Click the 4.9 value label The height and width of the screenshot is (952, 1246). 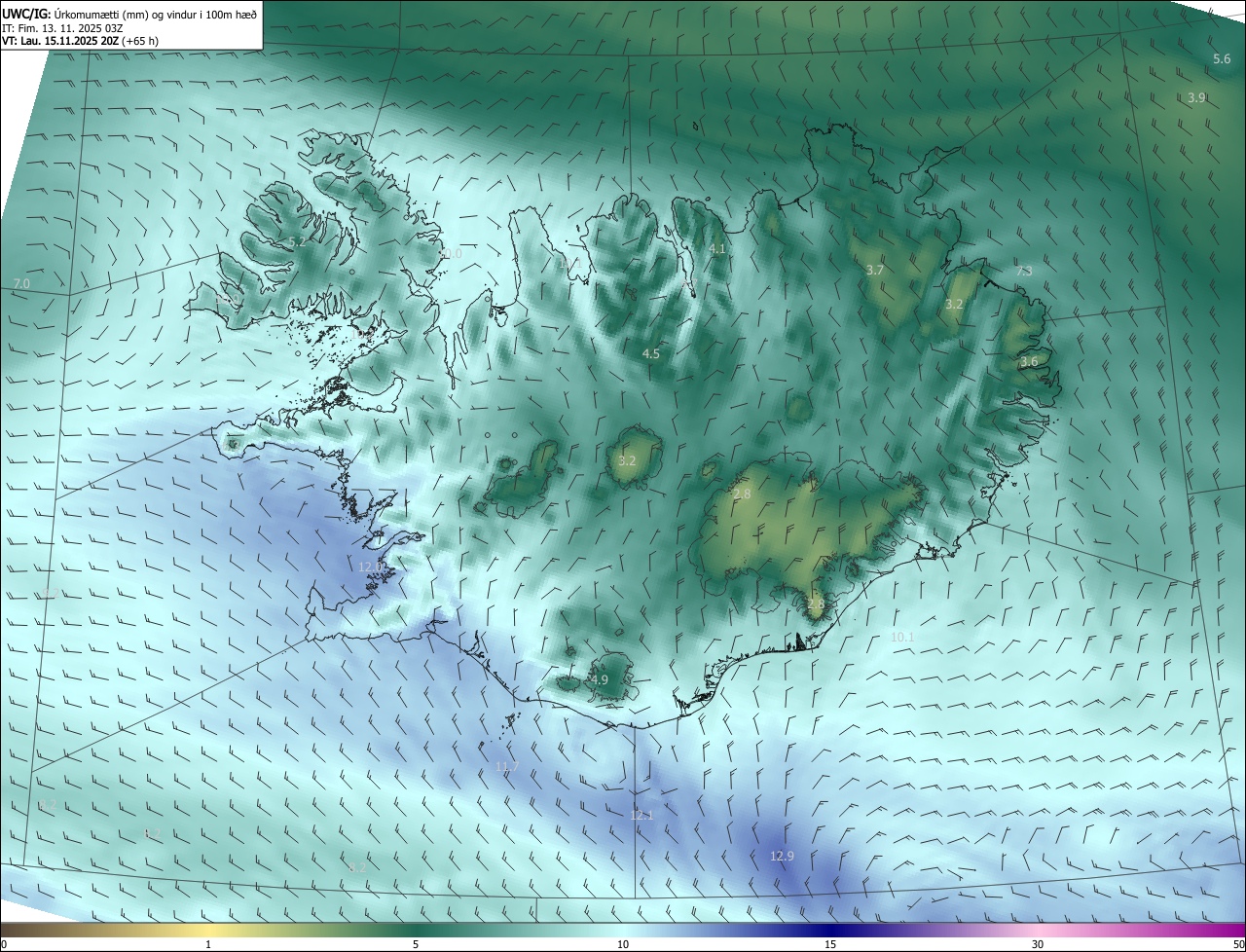[x=599, y=680]
